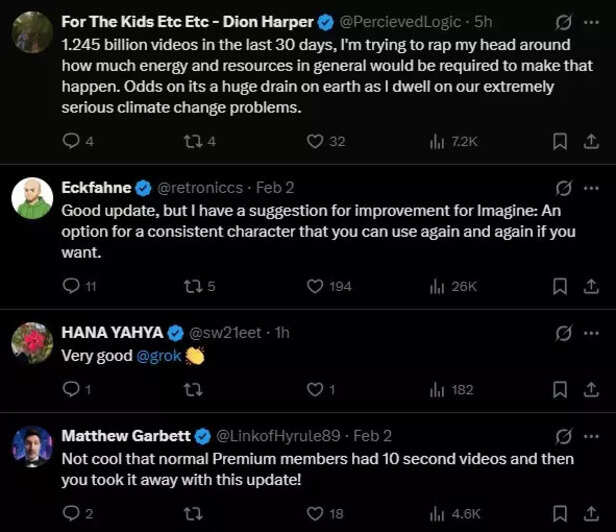Open Feb 2 timestamp on Eckfahne's tweet
The width and height of the screenshot is (616, 532).
273,187
